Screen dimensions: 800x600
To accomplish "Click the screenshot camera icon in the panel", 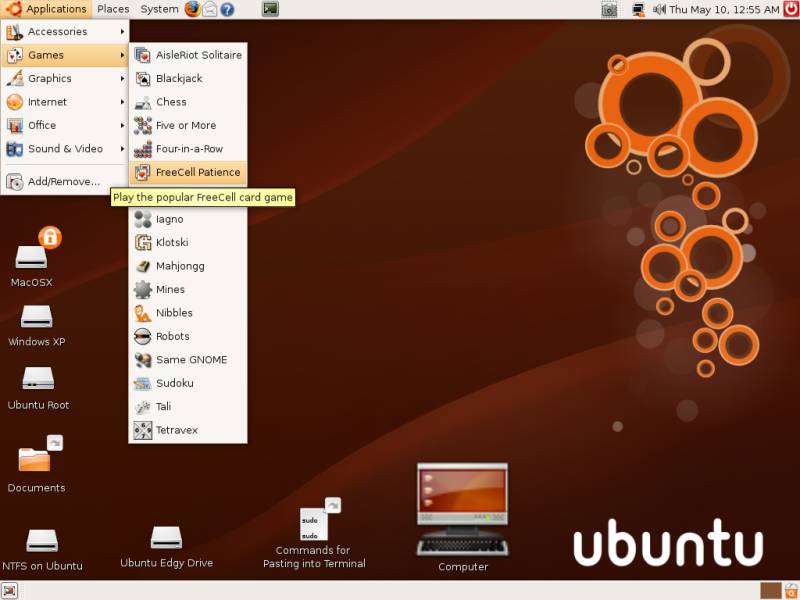I will pos(609,9).
